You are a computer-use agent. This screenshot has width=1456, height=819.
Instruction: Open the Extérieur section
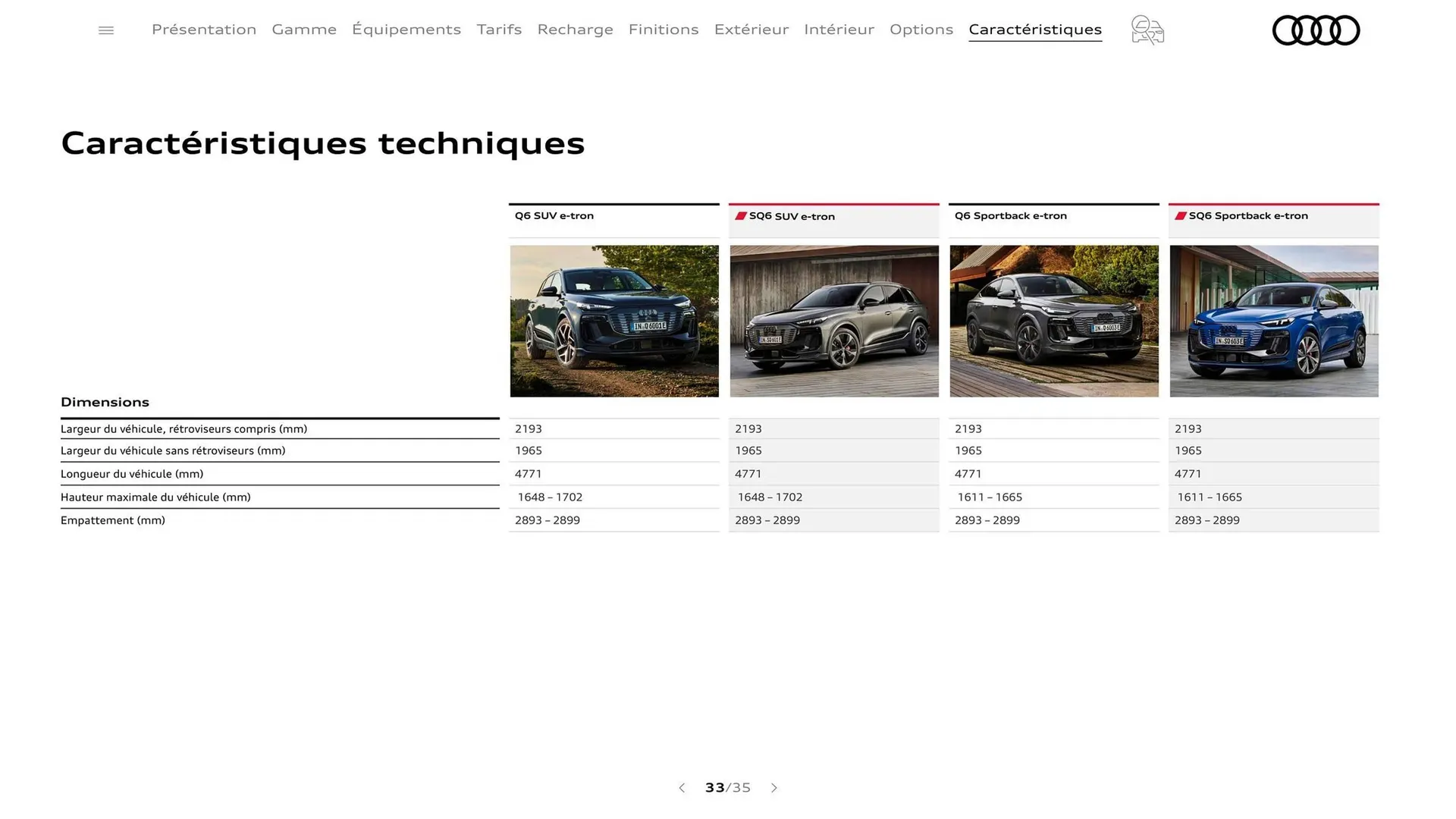(751, 30)
